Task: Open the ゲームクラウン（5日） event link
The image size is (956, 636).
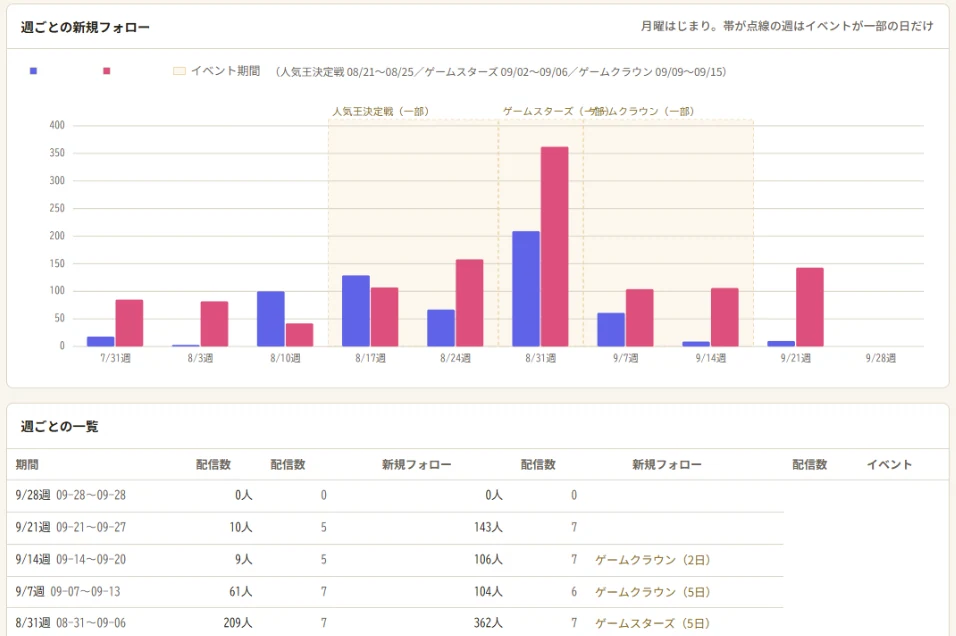Action: (x=652, y=592)
